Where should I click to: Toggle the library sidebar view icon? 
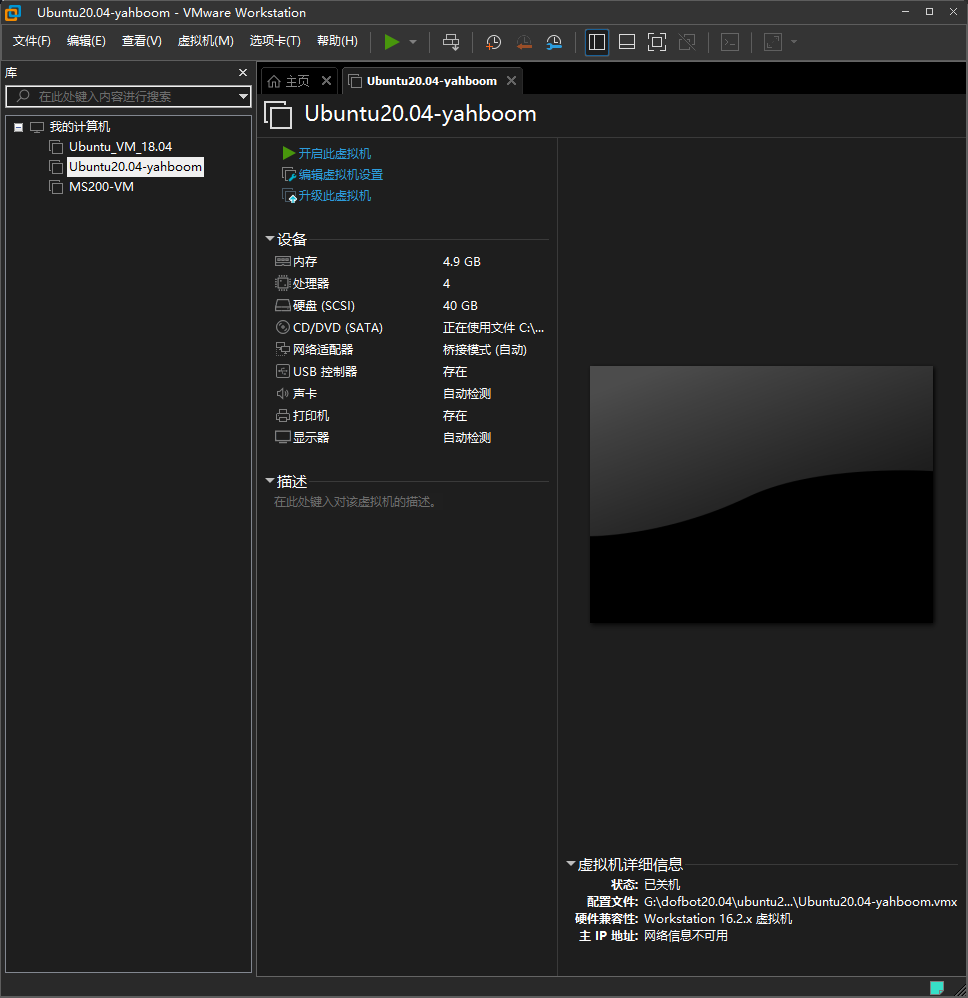[x=597, y=42]
